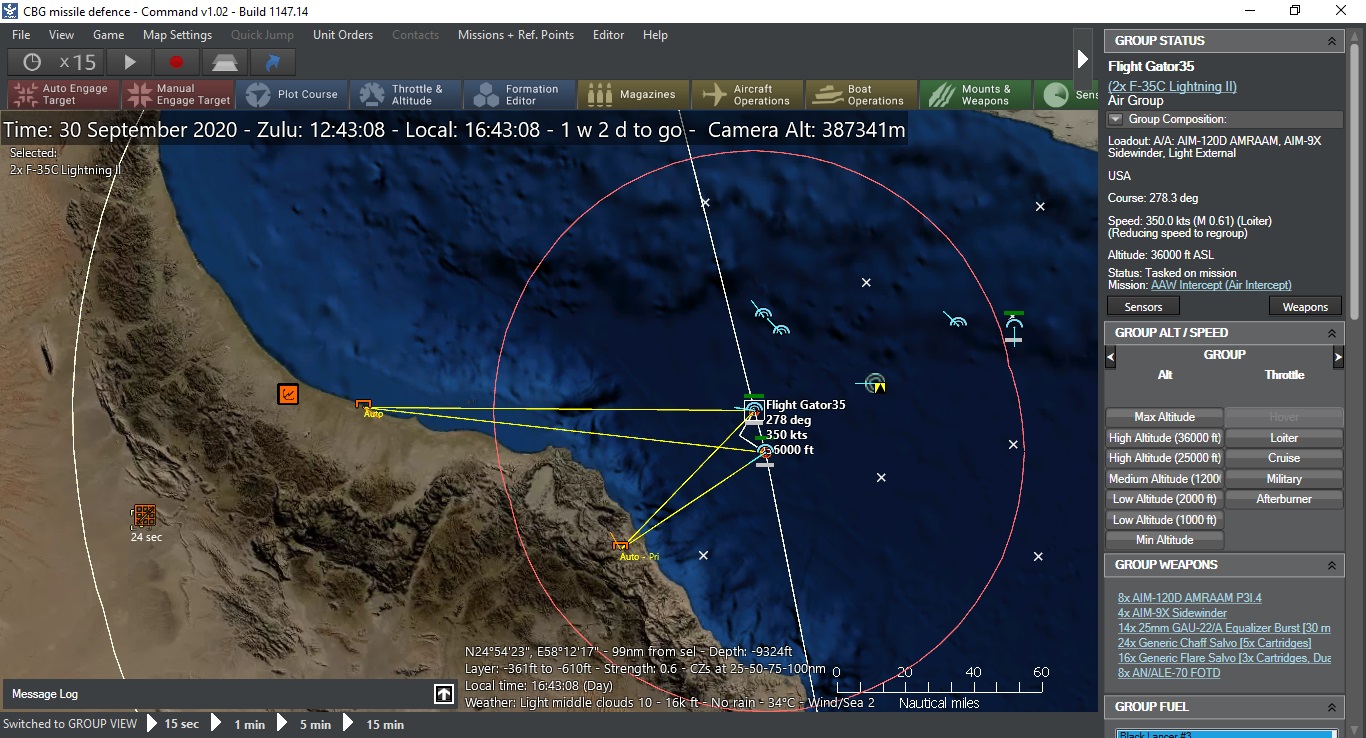Set High Altitude 36000 ft

[x=1165, y=438]
